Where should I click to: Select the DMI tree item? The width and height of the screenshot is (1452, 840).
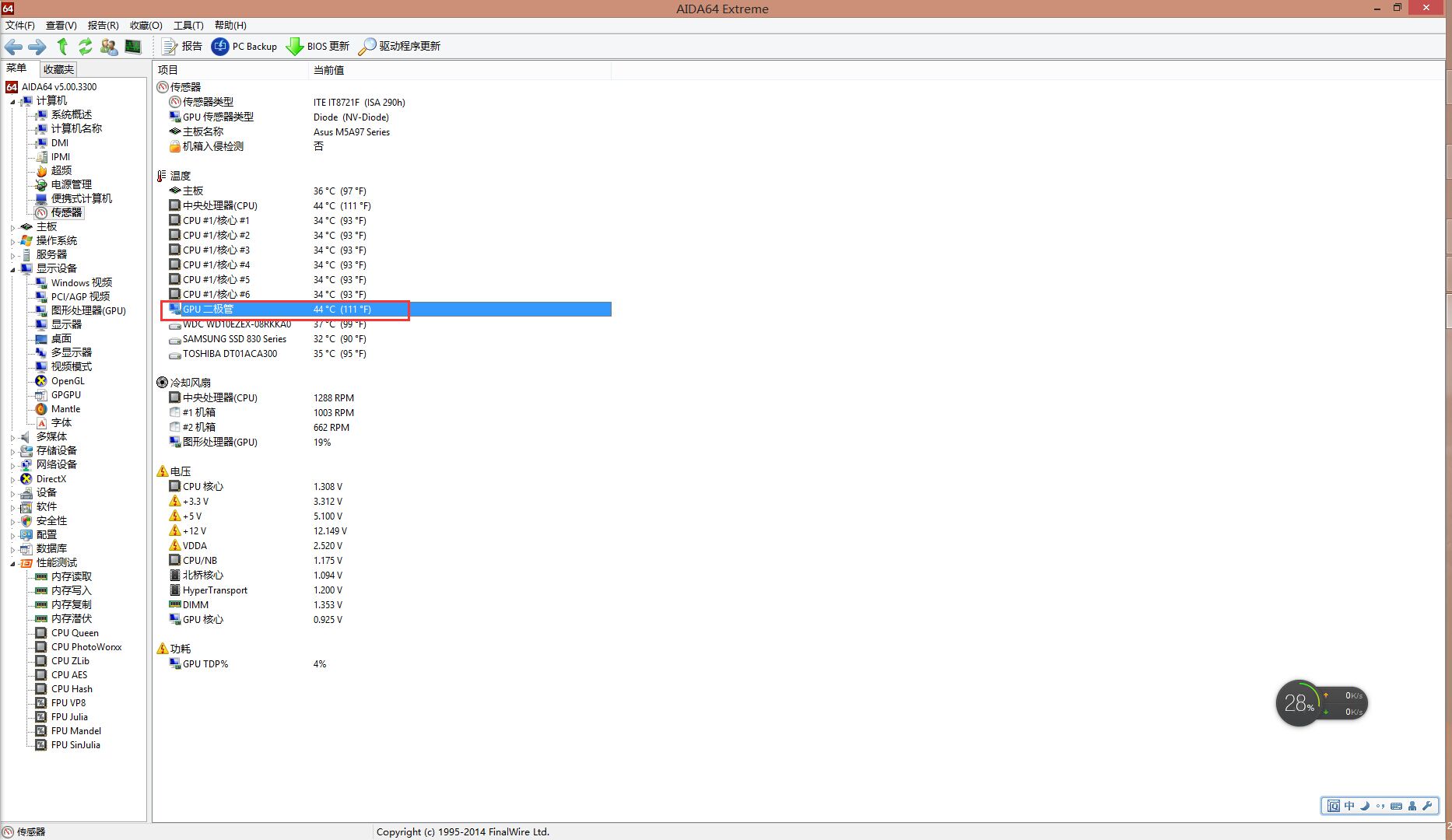click(60, 143)
